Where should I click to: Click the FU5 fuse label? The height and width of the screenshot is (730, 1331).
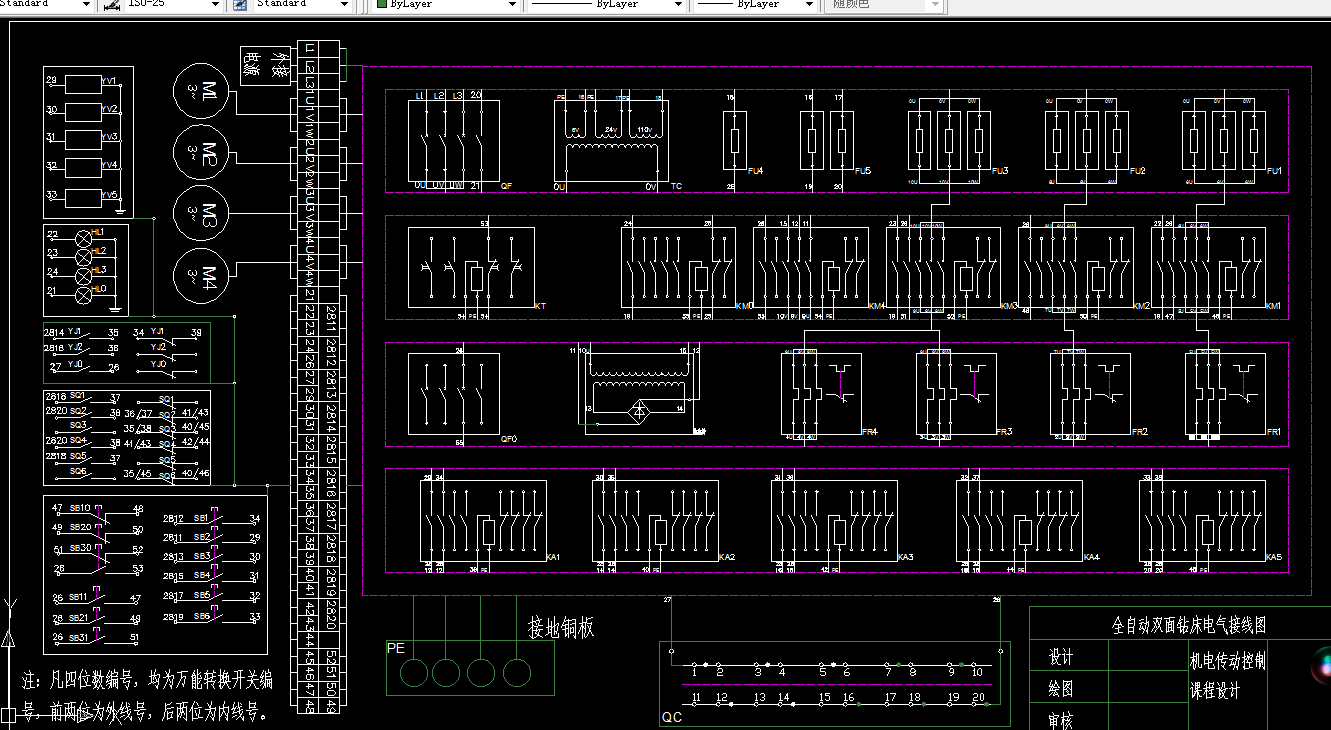pos(863,171)
